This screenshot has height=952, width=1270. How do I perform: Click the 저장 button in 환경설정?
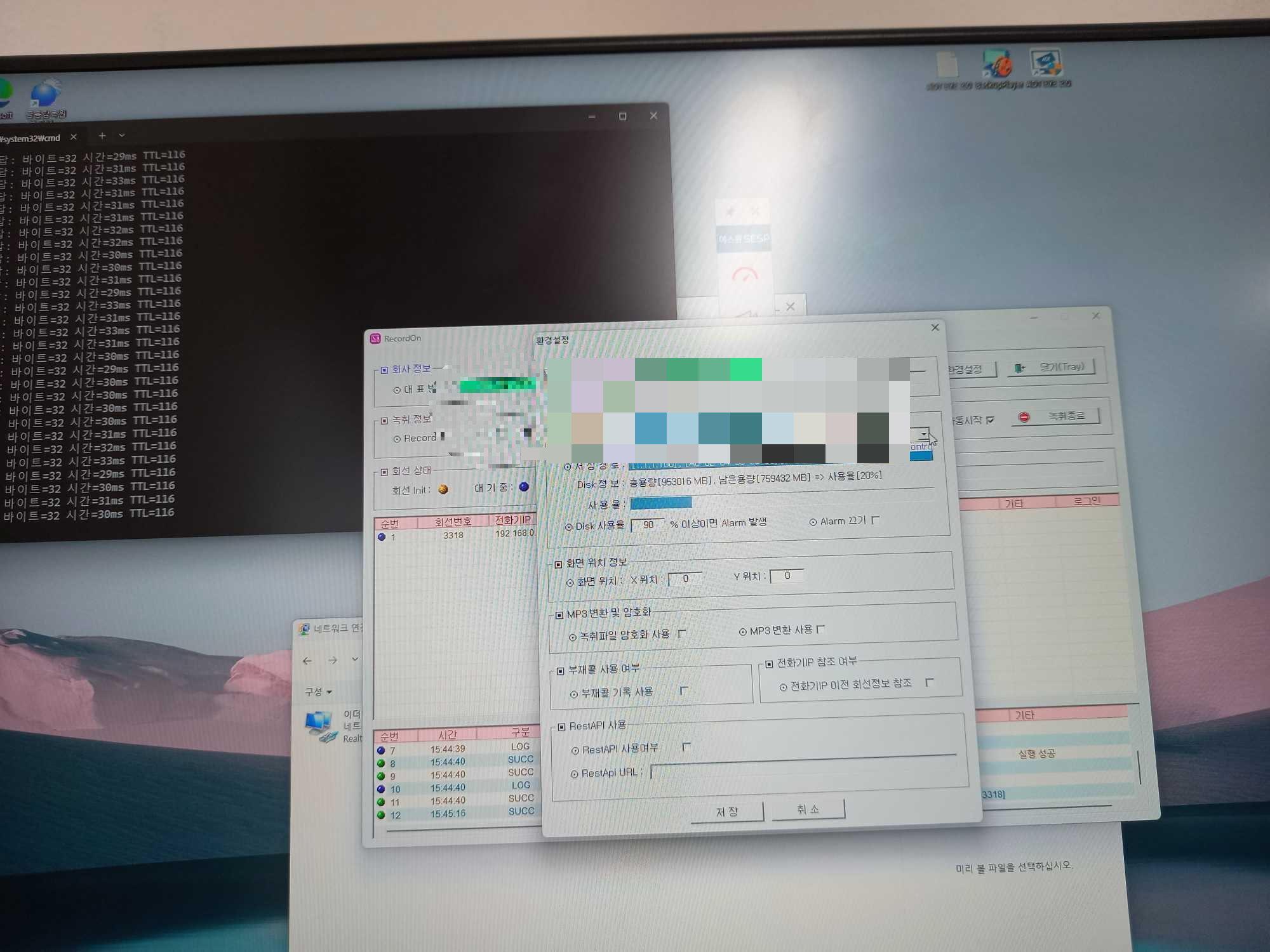tap(726, 812)
